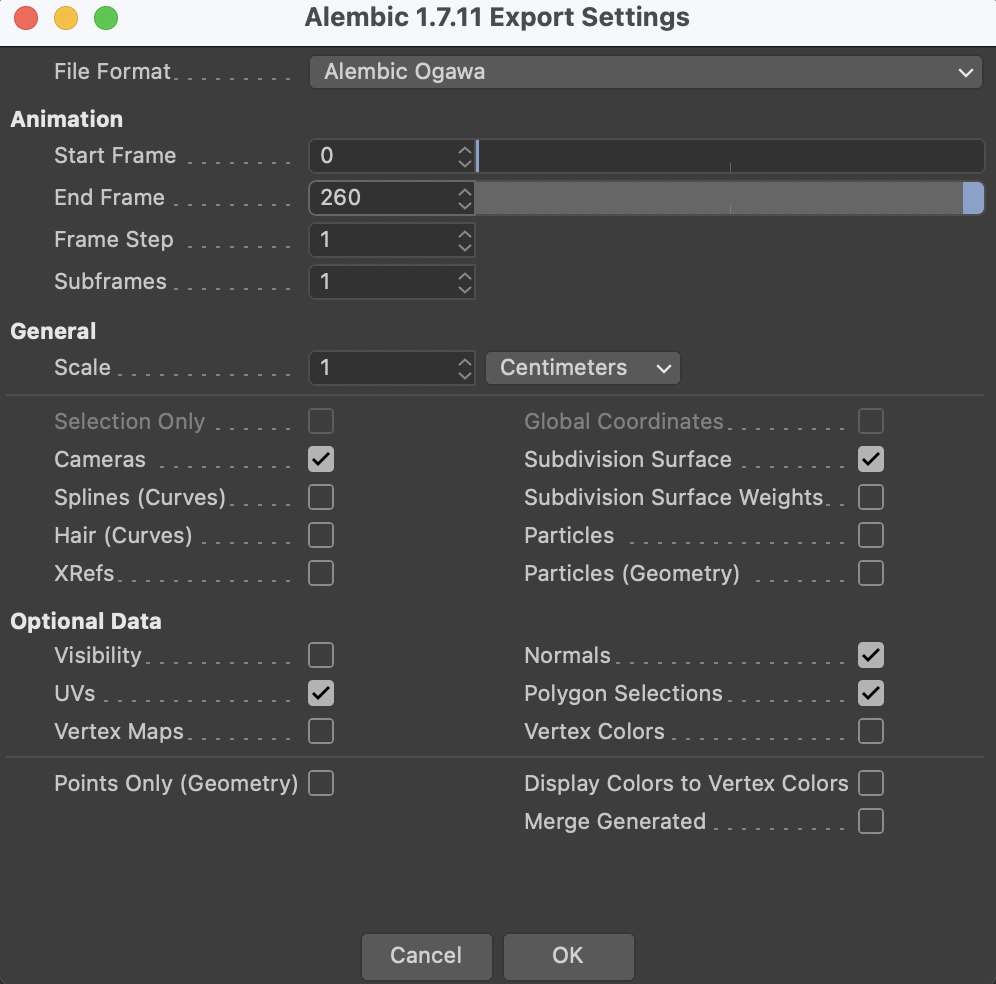Increase Frame Step with up arrow
996x984 pixels.
click(465, 233)
